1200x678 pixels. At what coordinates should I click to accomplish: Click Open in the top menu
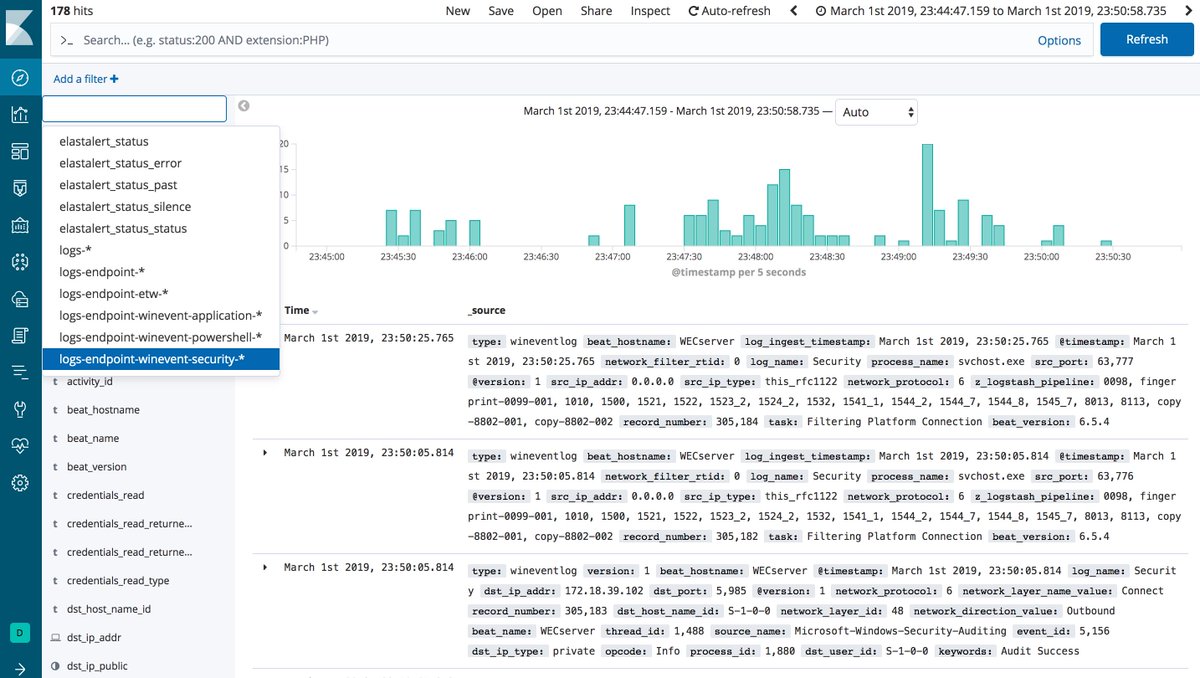point(547,11)
